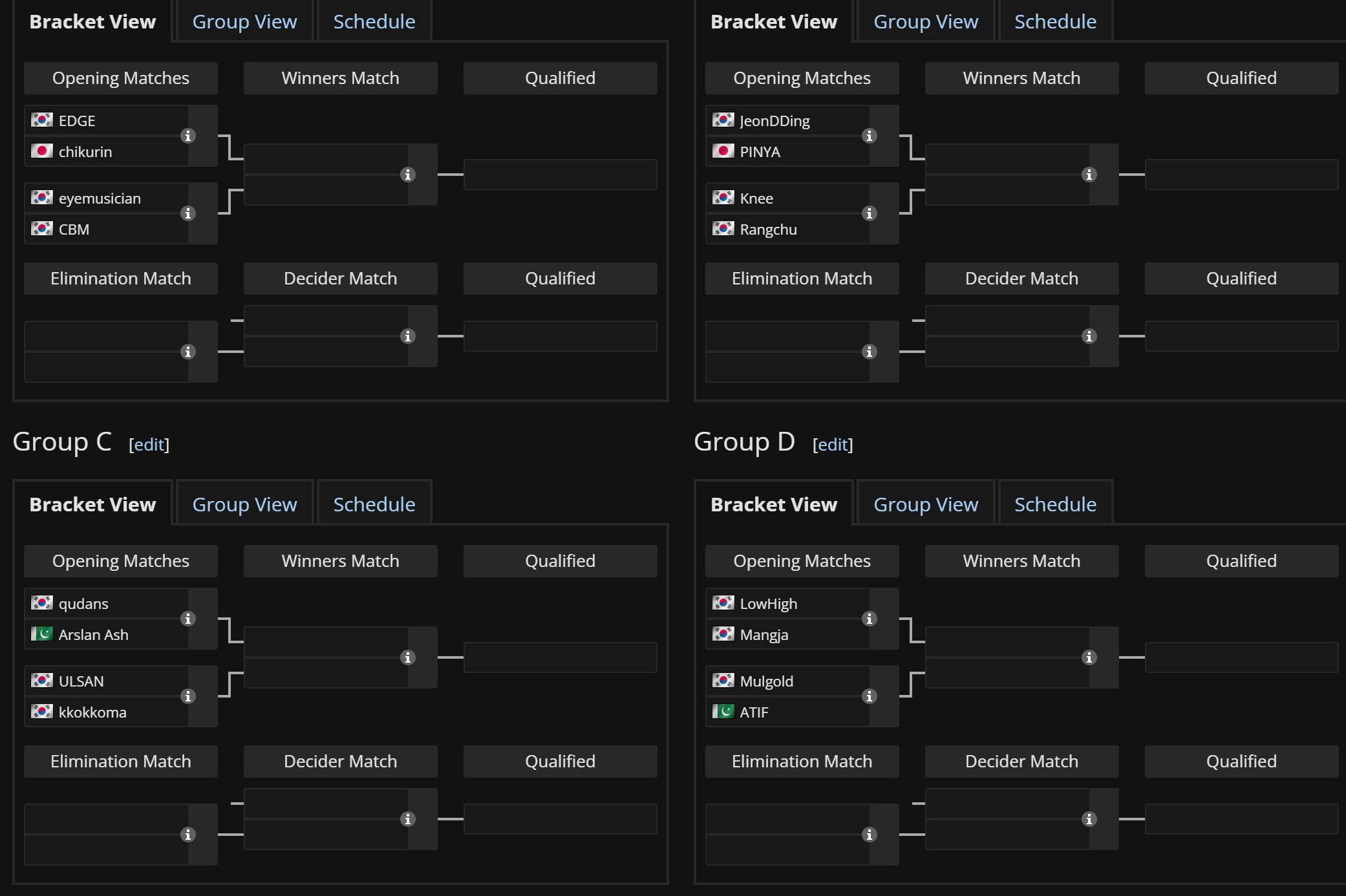Open info icon for qudans vs Arslan Ash

click(188, 619)
